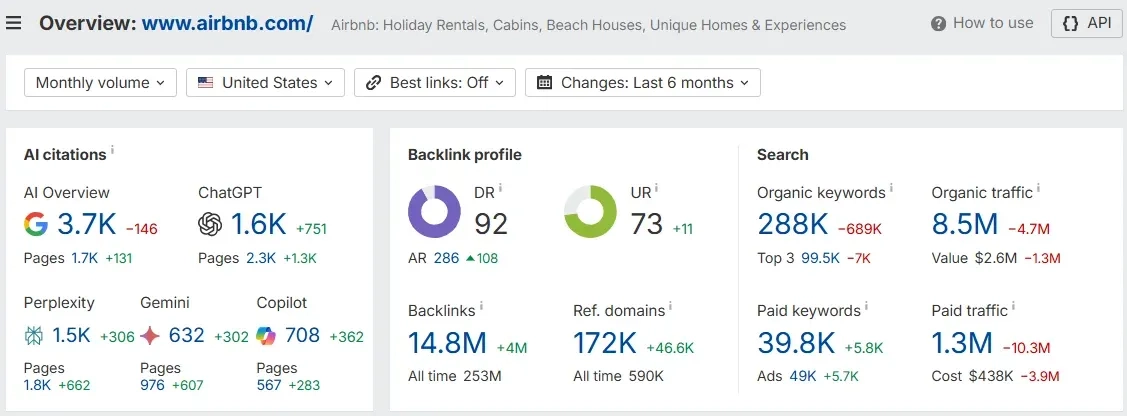This screenshot has height=416, width=1127.
Task: Click the API button
Action: [1086, 23]
